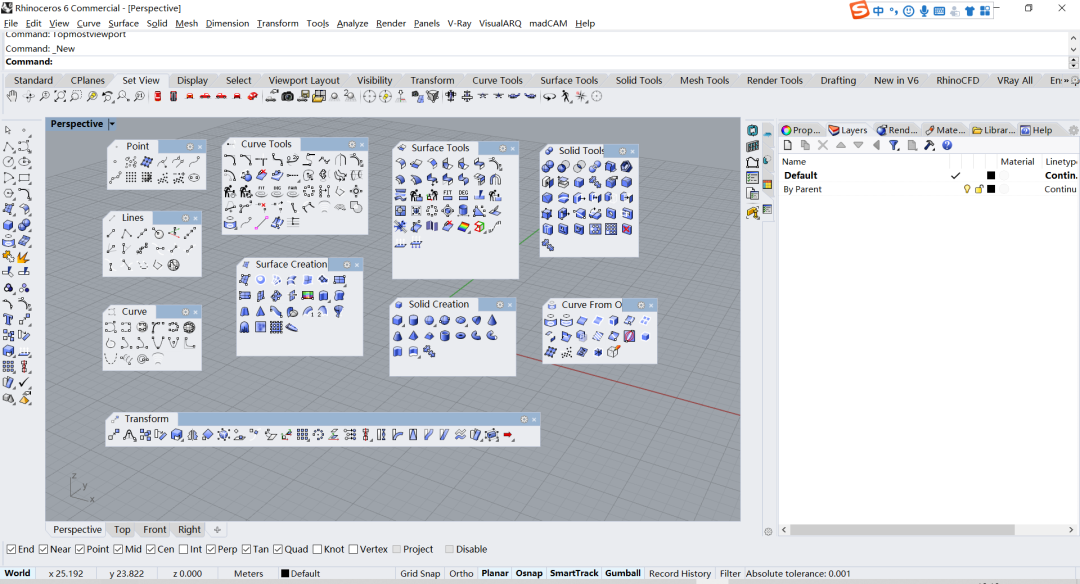This screenshot has height=584, width=1080.
Task: Click the Default layer black color swatch
Action: 991,175
